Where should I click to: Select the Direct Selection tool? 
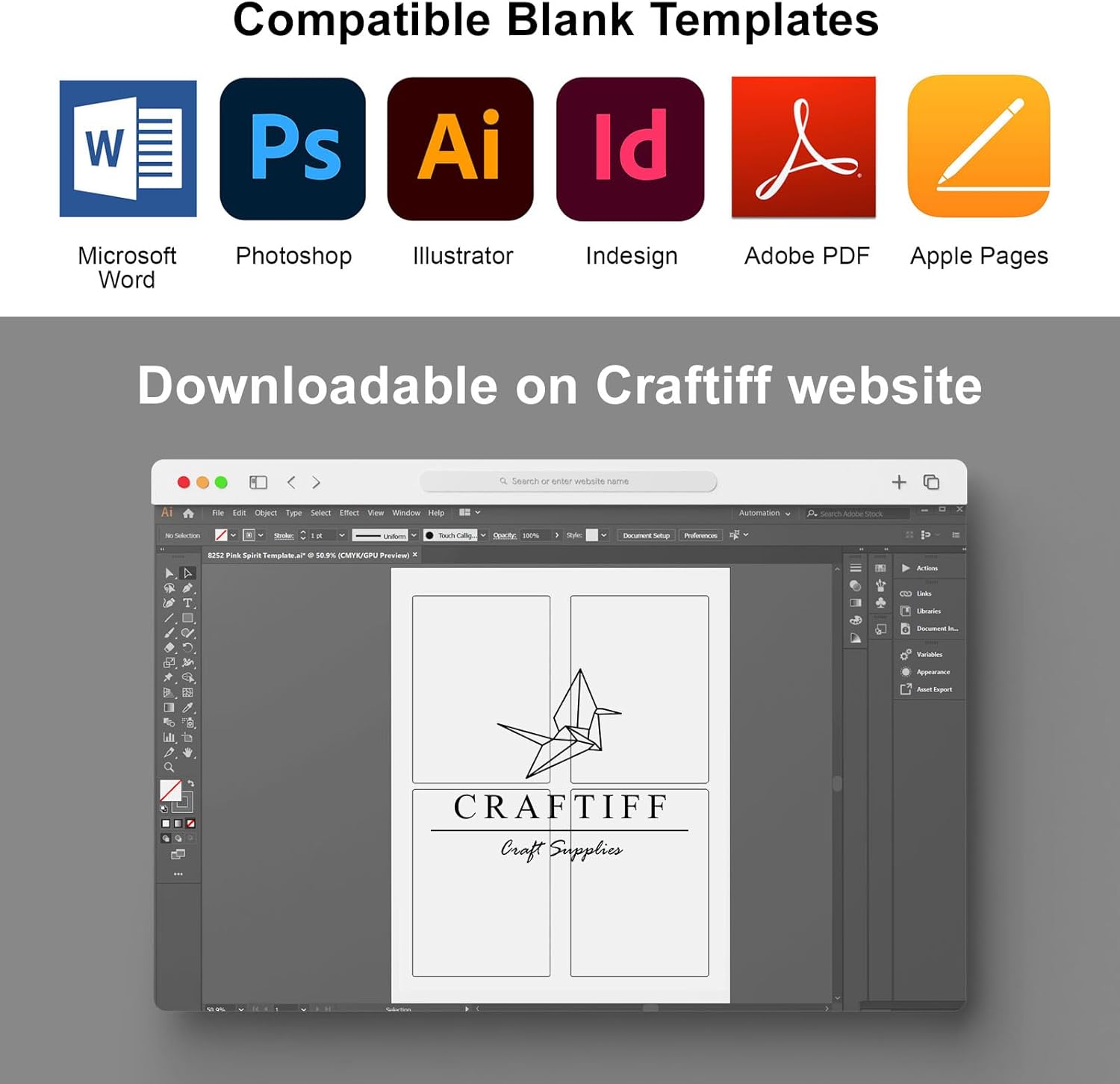[x=187, y=573]
